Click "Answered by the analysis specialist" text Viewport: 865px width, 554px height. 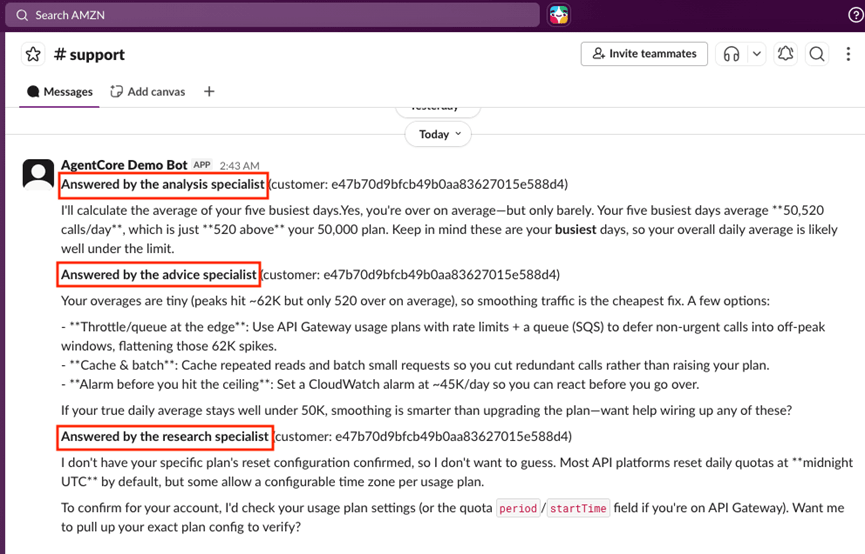[x=163, y=184]
